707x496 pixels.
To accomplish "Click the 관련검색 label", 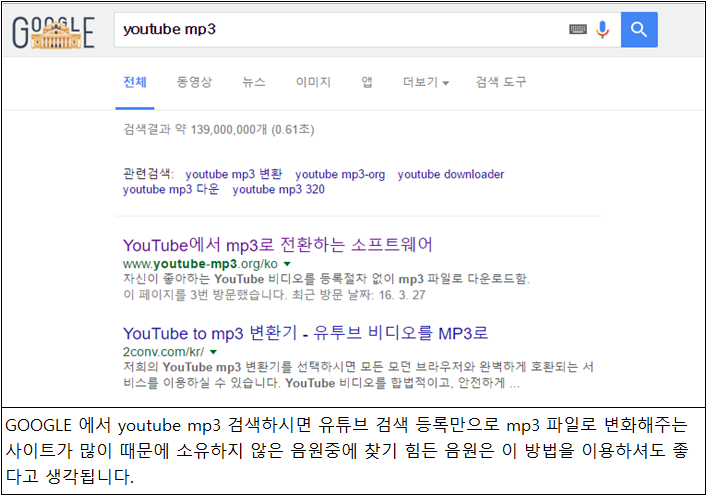I will [x=148, y=174].
